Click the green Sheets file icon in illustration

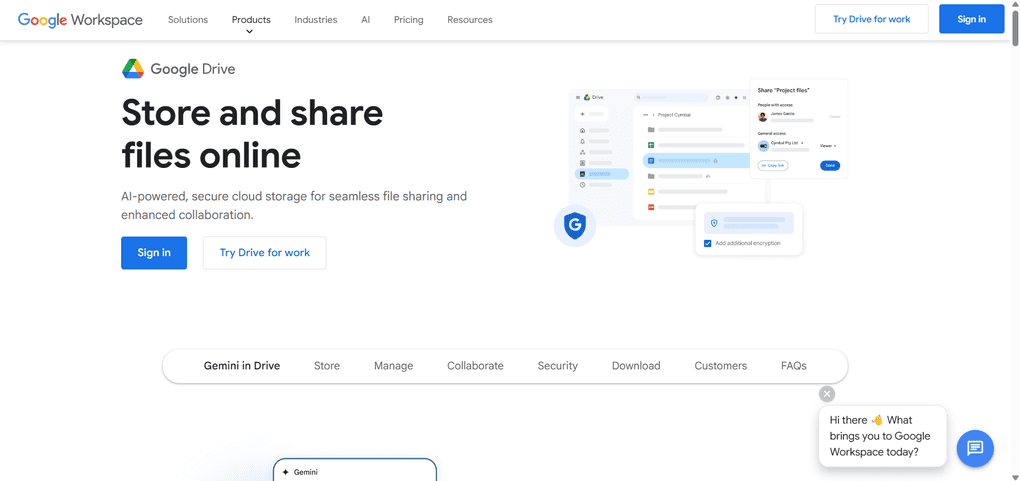(650, 145)
